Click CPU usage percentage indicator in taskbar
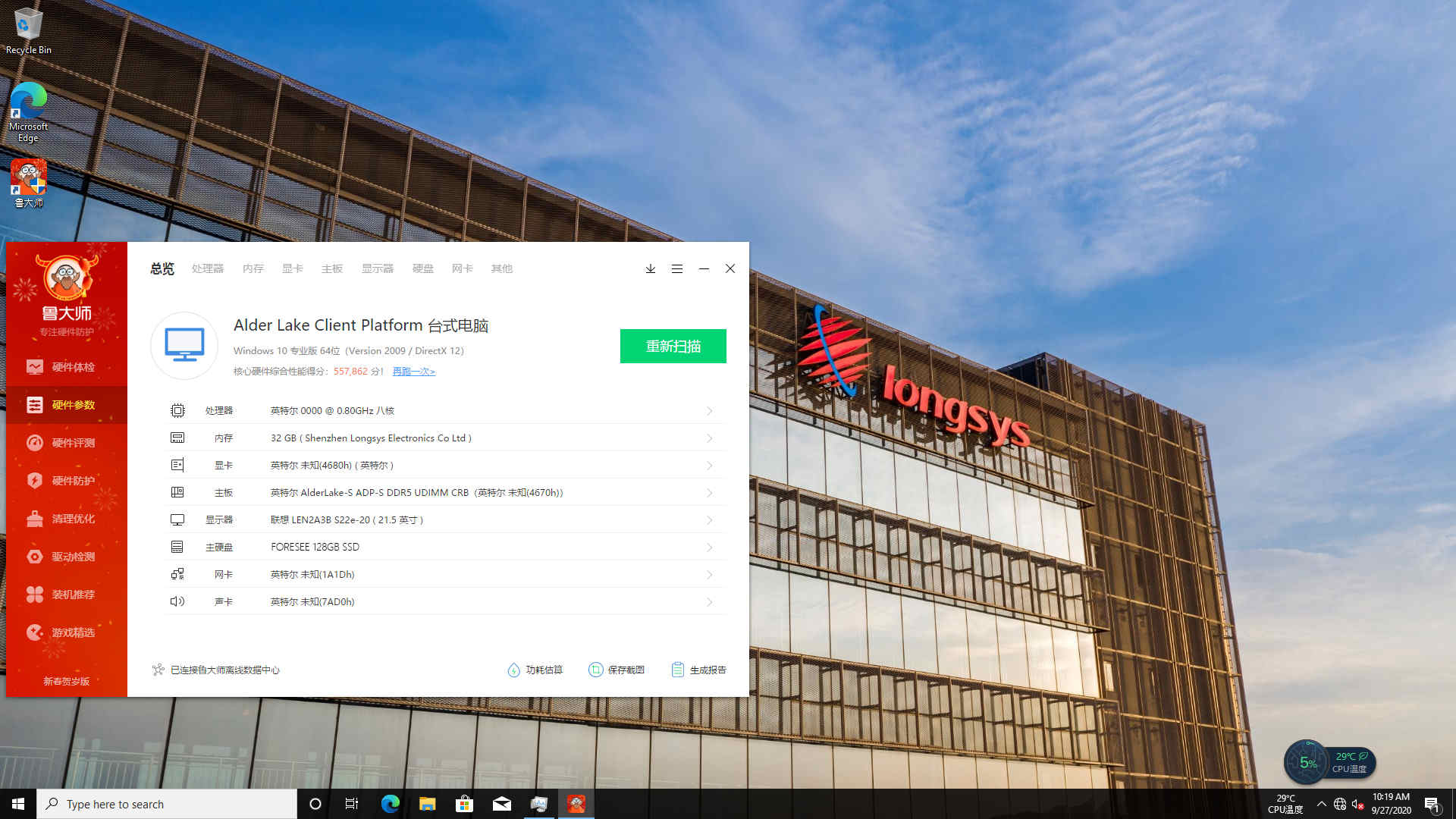Image resolution: width=1456 pixels, height=819 pixels. 1305,762
